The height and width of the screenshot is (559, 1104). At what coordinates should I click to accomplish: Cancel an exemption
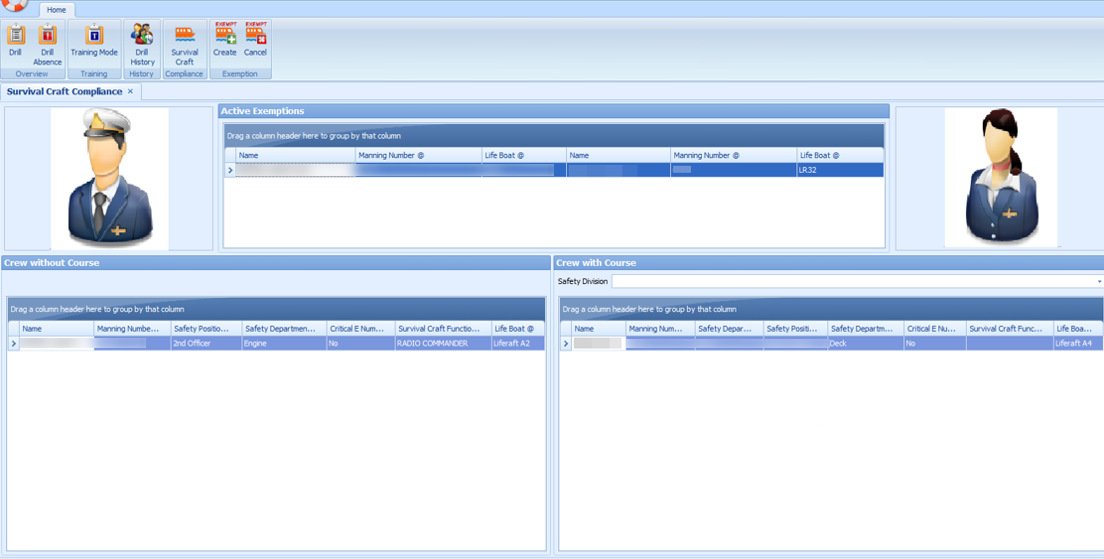[256, 39]
